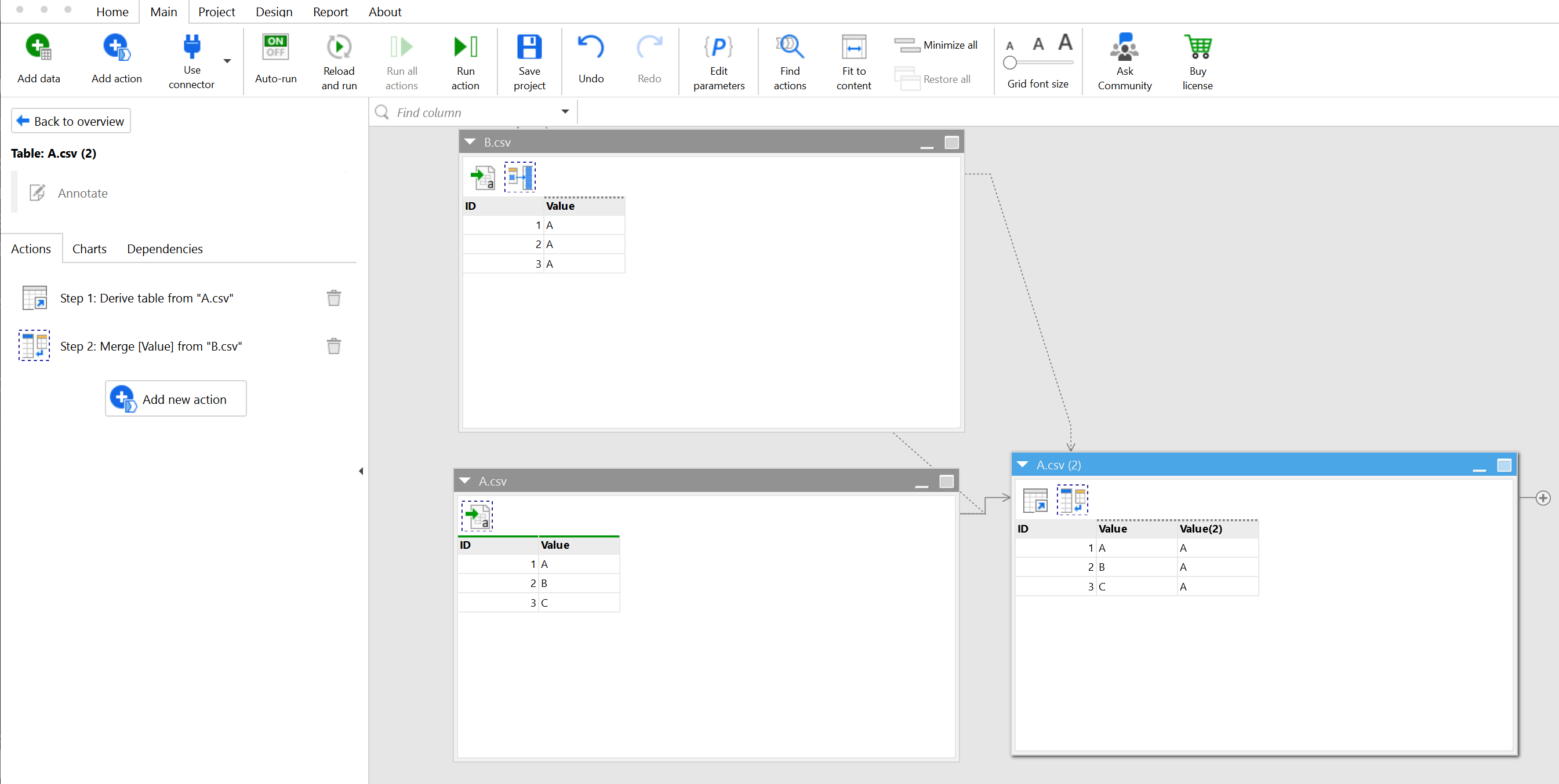Collapse the A.csv table expander triangle
Image resolution: width=1559 pixels, height=784 pixels.
465,481
